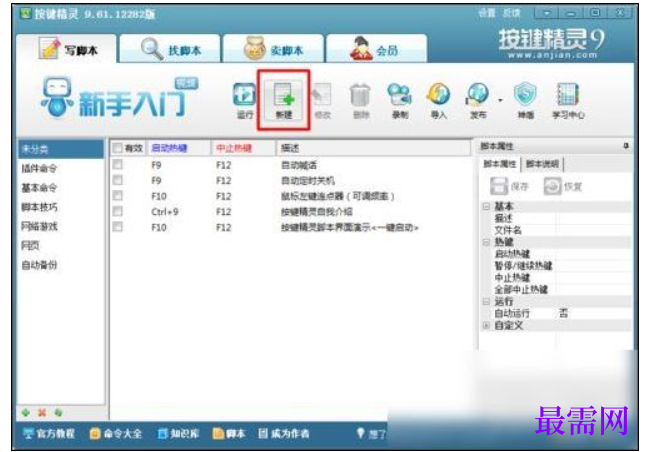647x452 pixels.
Task: Click the green refresh icon below category list
Action: click(x=59, y=412)
